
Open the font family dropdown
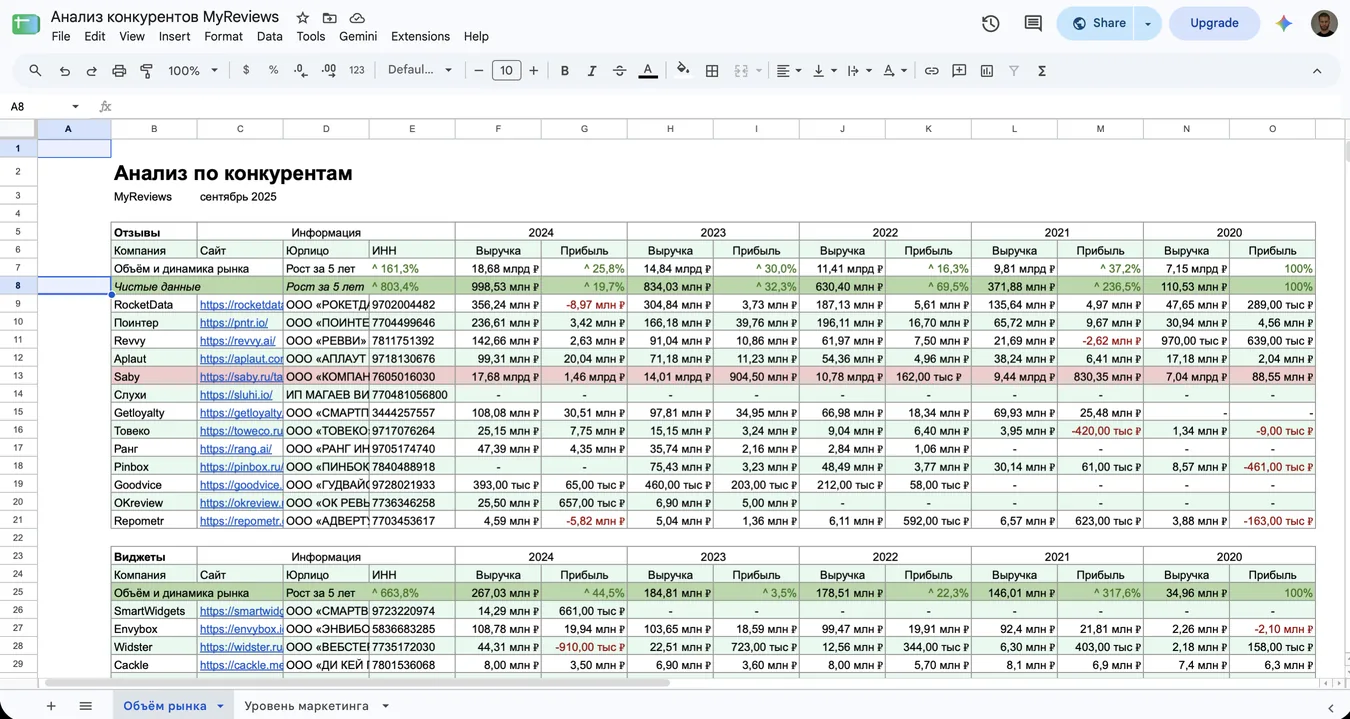tap(420, 71)
